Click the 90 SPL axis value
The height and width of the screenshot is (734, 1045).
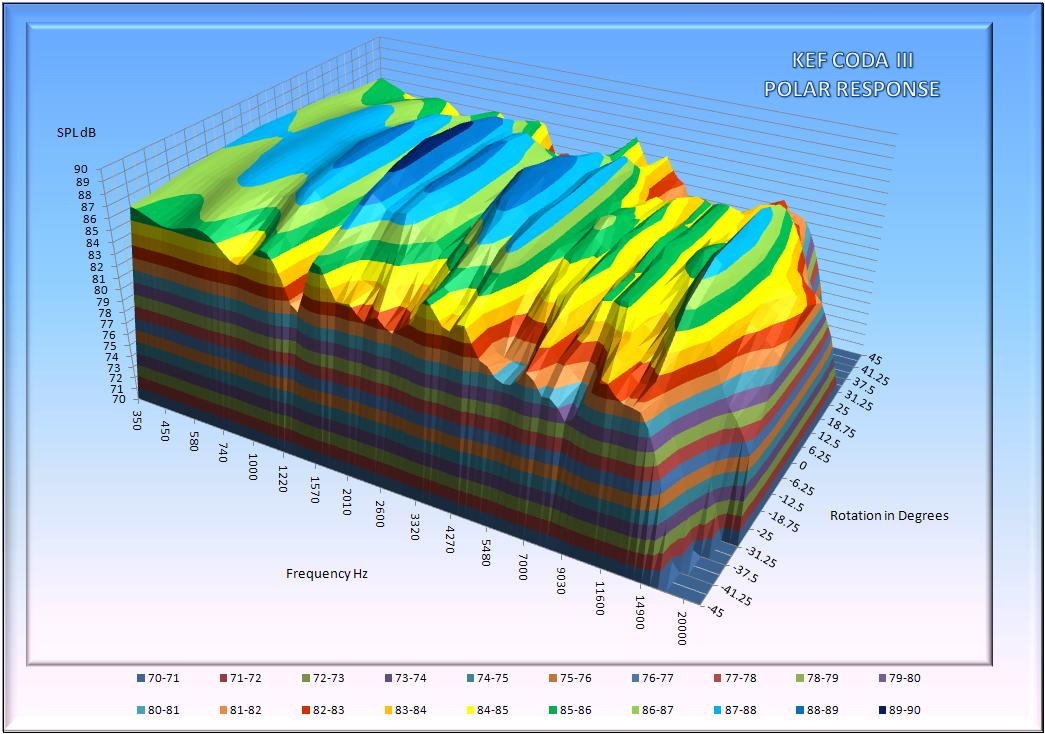pyautogui.click(x=82, y=169)
